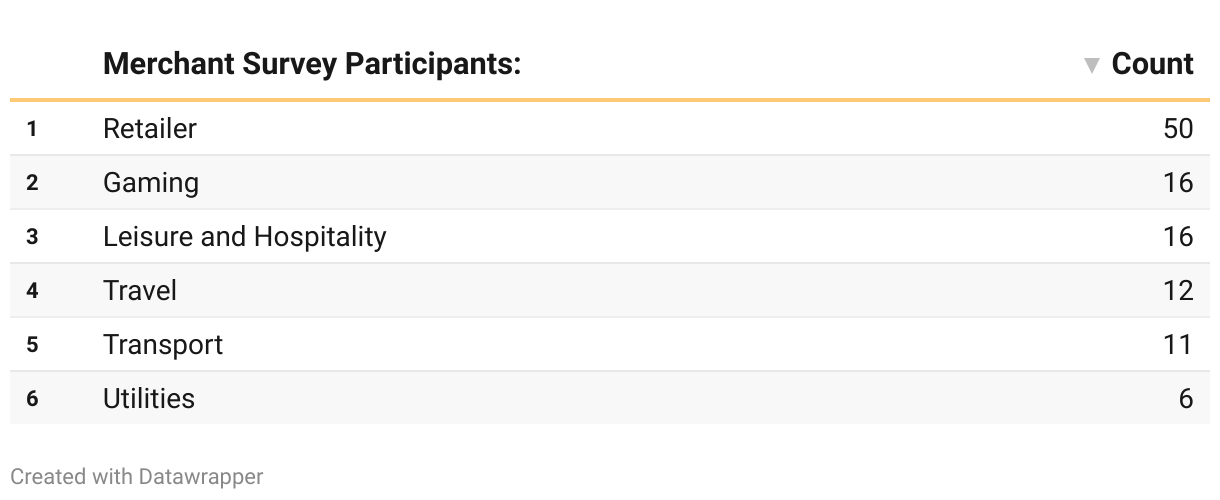
Task: Click the Utilities row label
Action: click(149, 399)
